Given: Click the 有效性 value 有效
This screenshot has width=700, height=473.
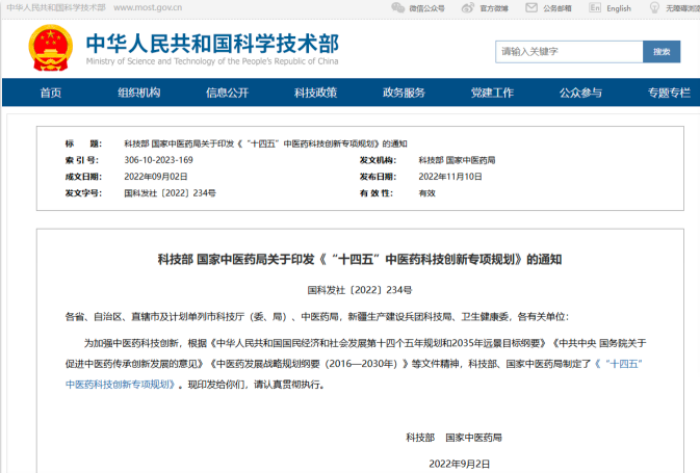Looking at the screenshot, I should point(427,193).
